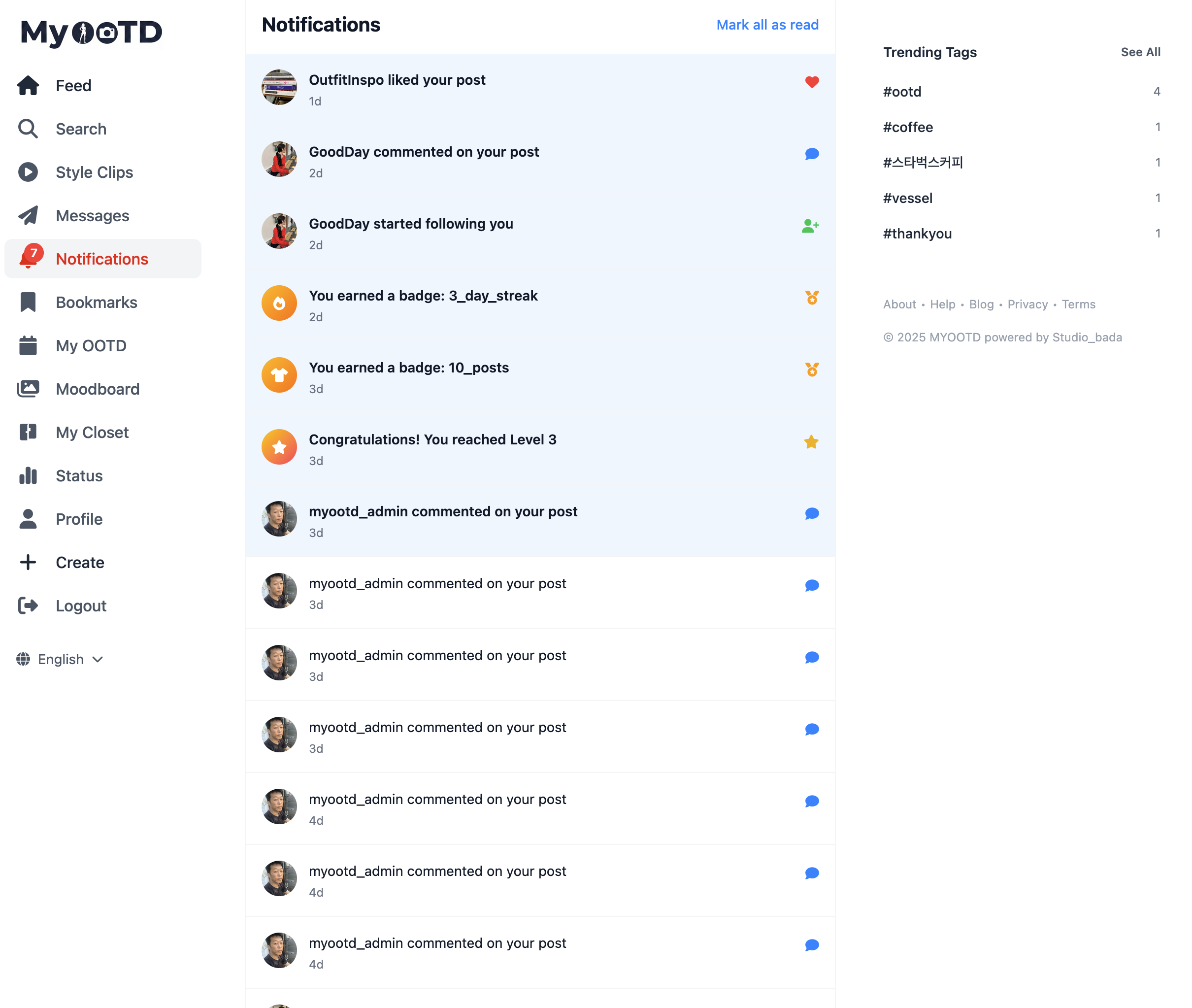This screenshot has width=1192, height=1008.
Task: Expand the English language dropdown
Action: coord(61,659)
